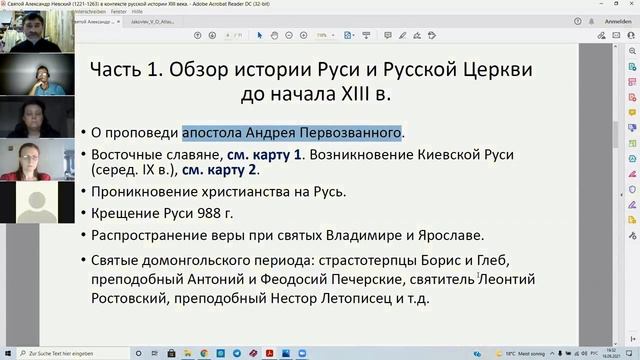Open the Fenster menu
This screenshot has height=360, width=640.
click(x=119, y=11)
